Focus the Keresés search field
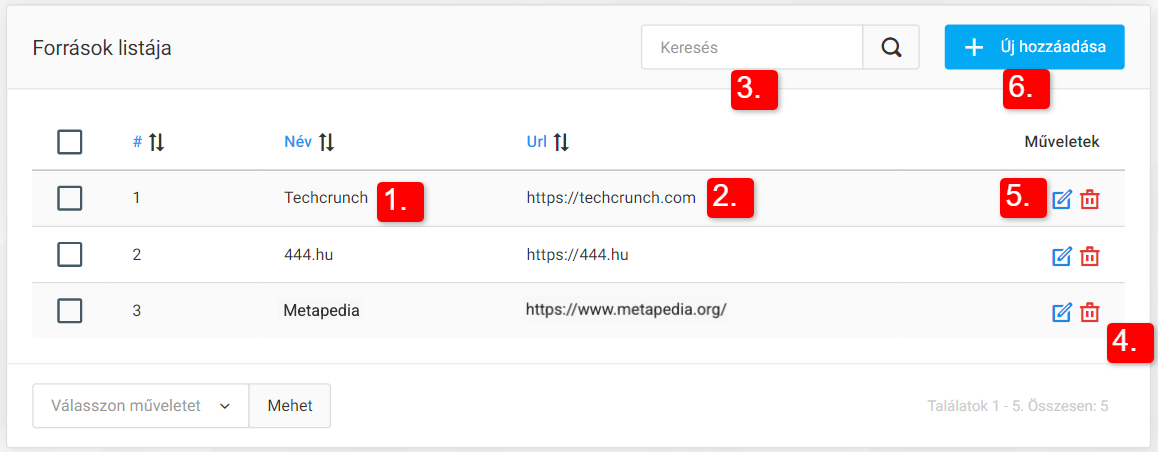 click(752, 47)
